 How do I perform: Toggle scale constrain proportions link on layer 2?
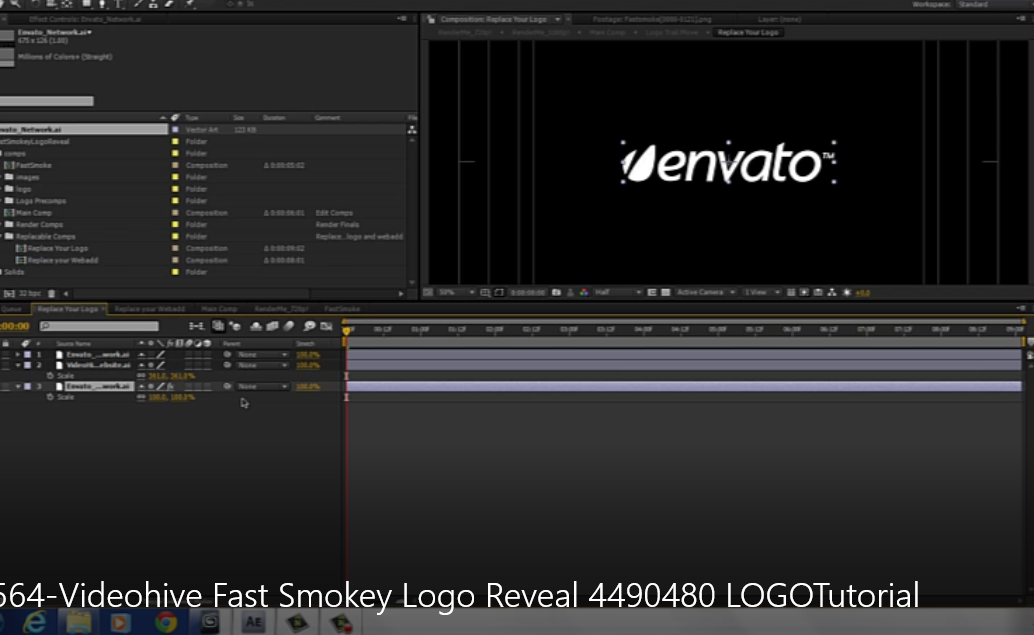[x=141, y=376]
